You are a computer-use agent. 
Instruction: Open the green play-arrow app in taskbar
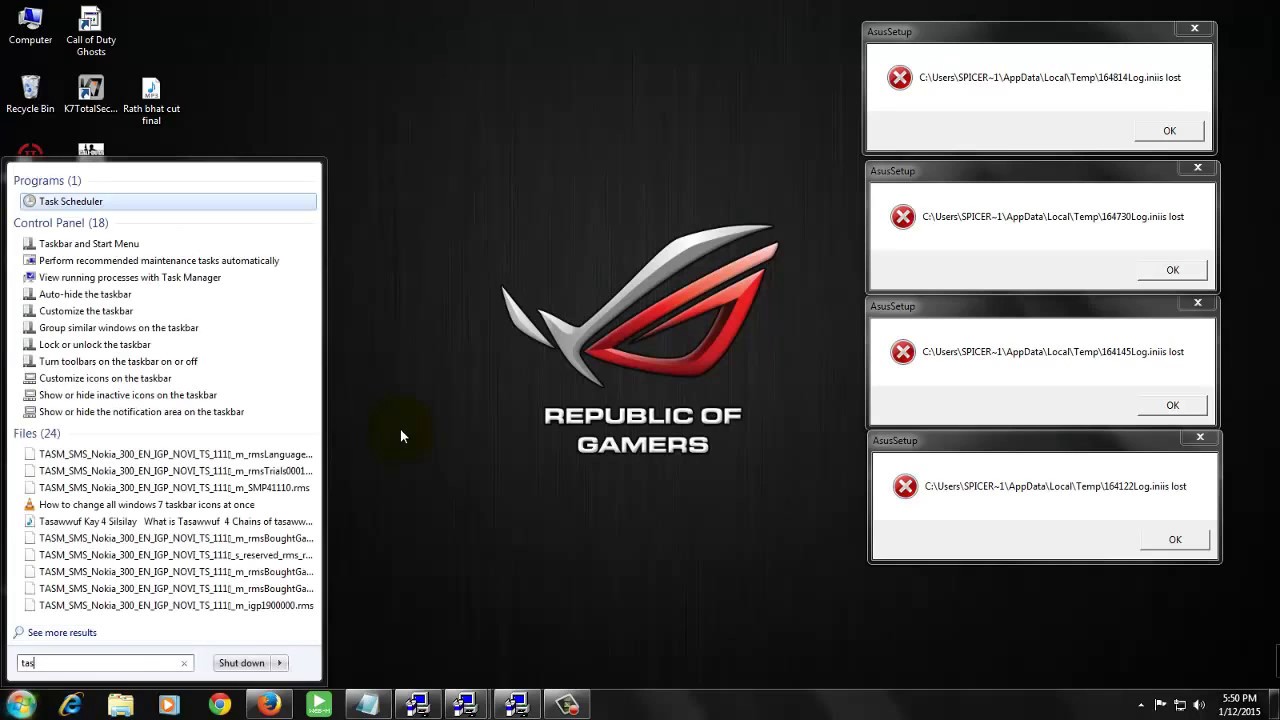click(319, 705)
